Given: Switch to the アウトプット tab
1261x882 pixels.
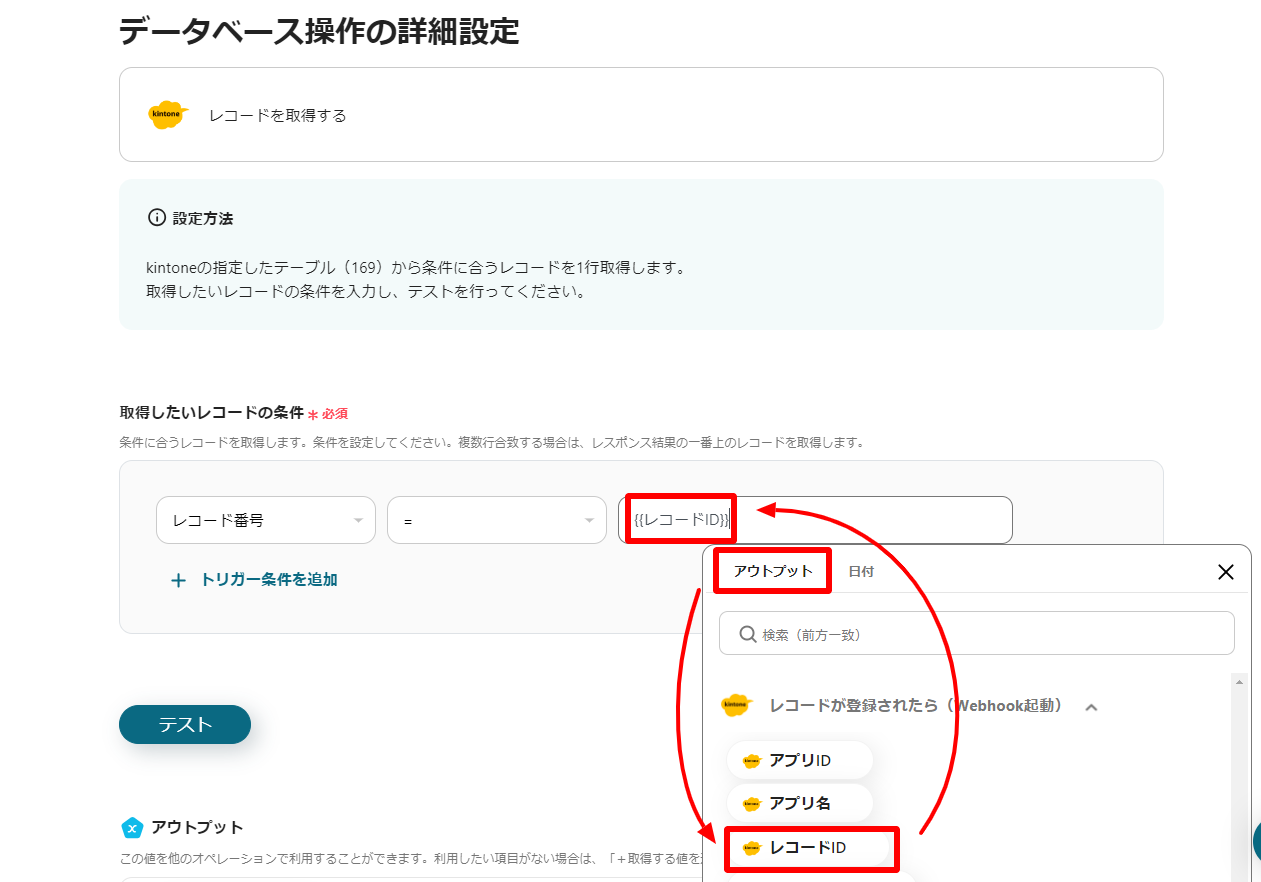Looking at the screenshot, I should [x=773, y=571].
